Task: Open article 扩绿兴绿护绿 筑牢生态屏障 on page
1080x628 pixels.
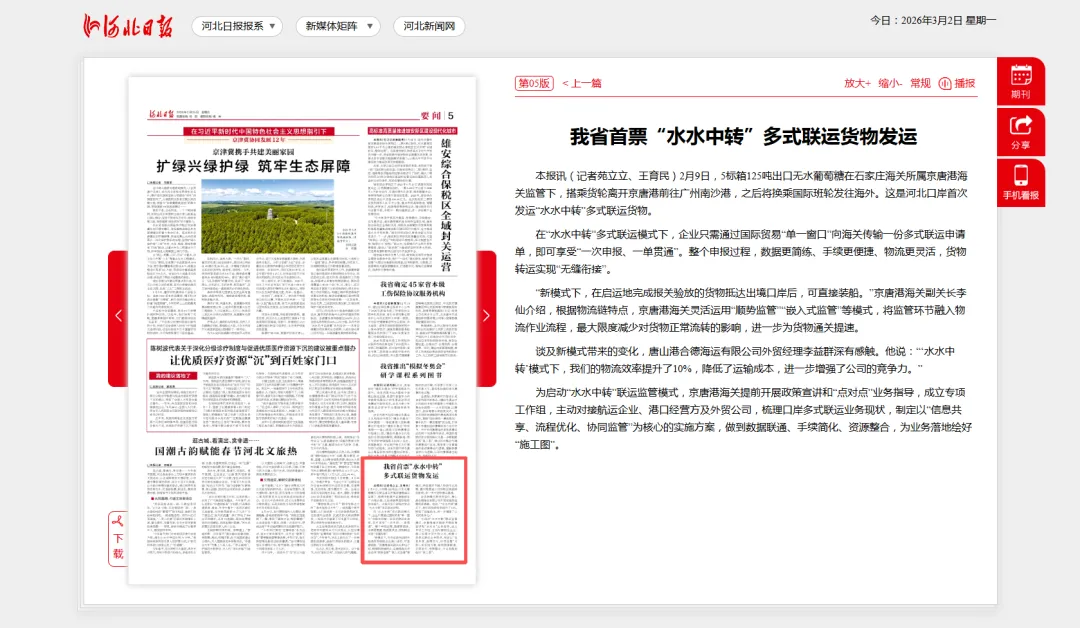Action: (253, 166)
